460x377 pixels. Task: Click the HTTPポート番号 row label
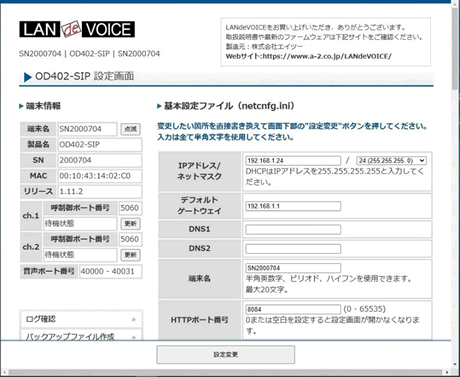(x=199, y=320)
